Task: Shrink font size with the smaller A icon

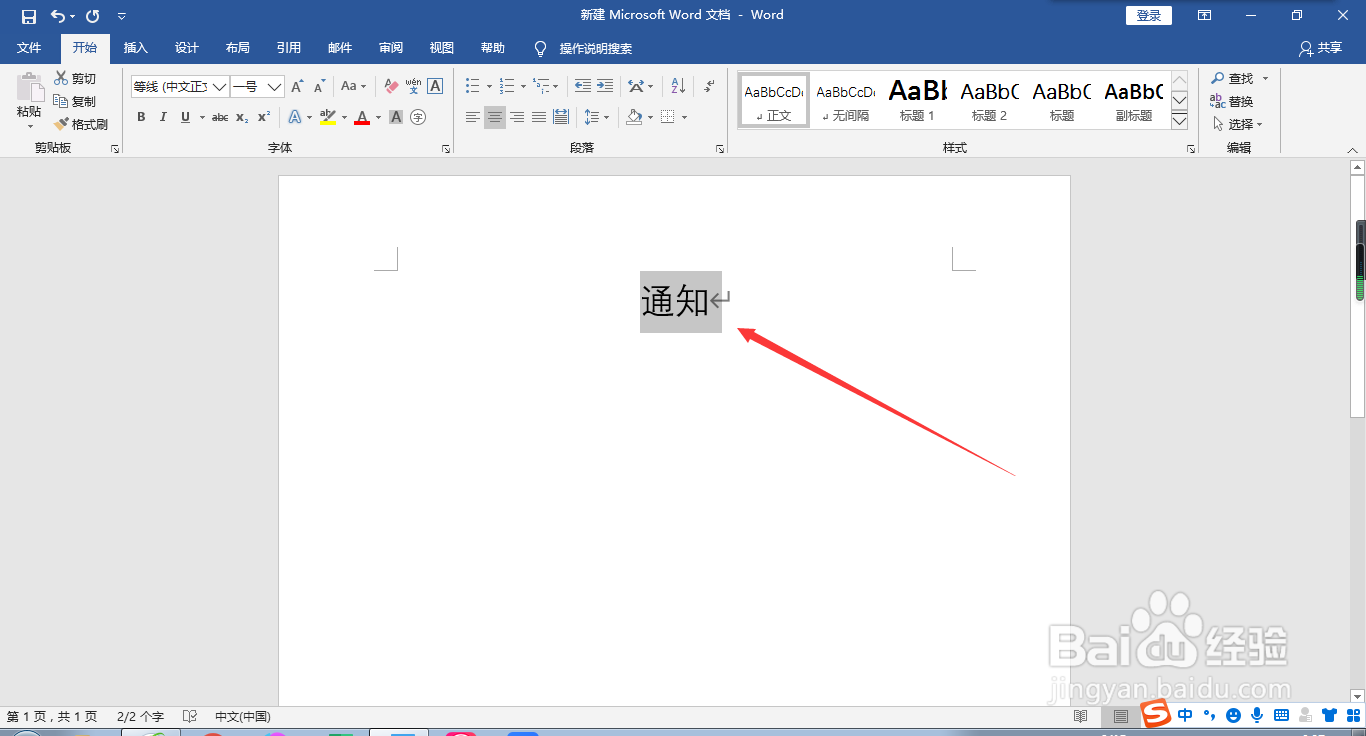Action: pyautogui.click(x=320, y=87)
